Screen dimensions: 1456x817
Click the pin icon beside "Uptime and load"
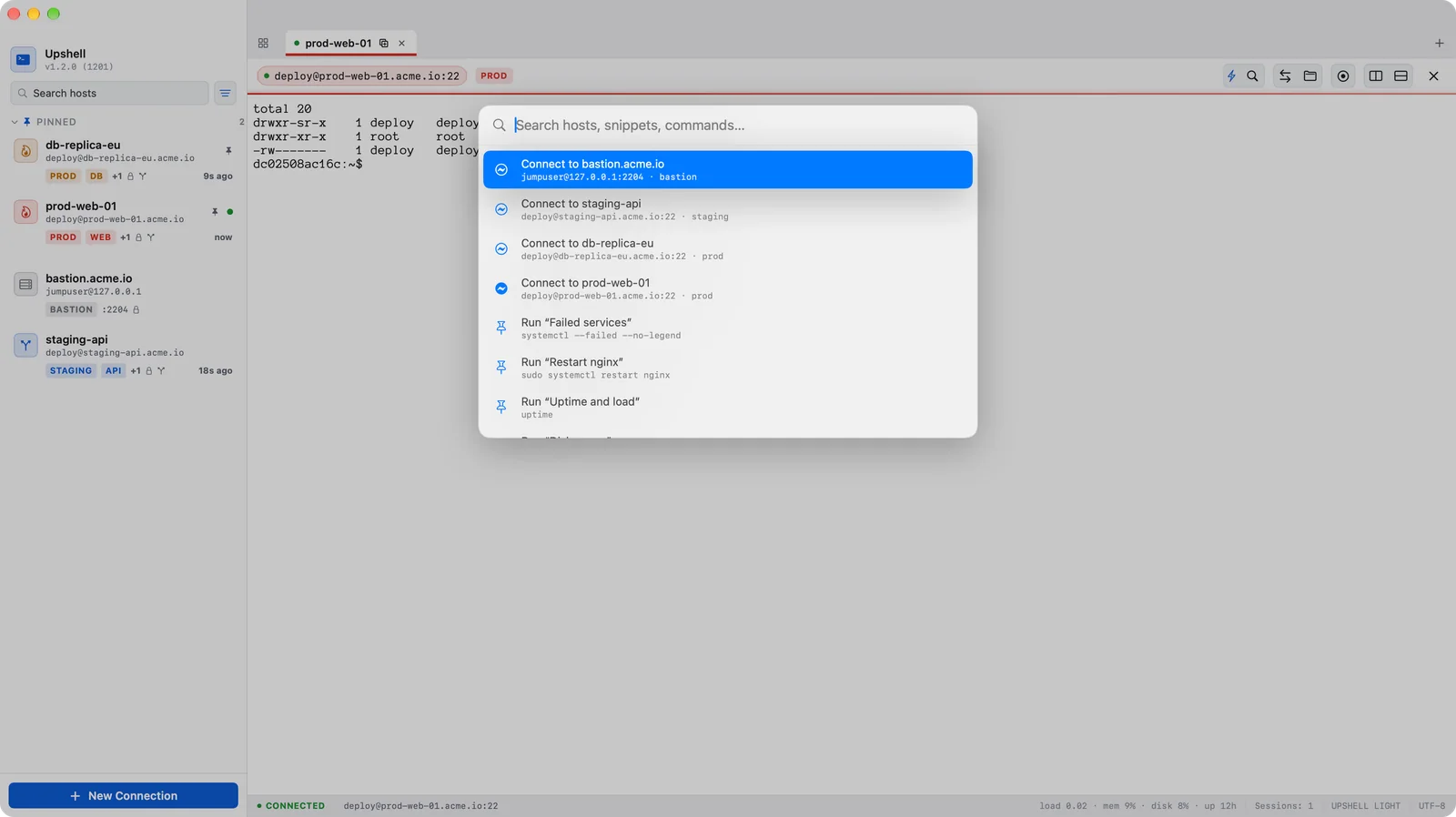(501, 408)
